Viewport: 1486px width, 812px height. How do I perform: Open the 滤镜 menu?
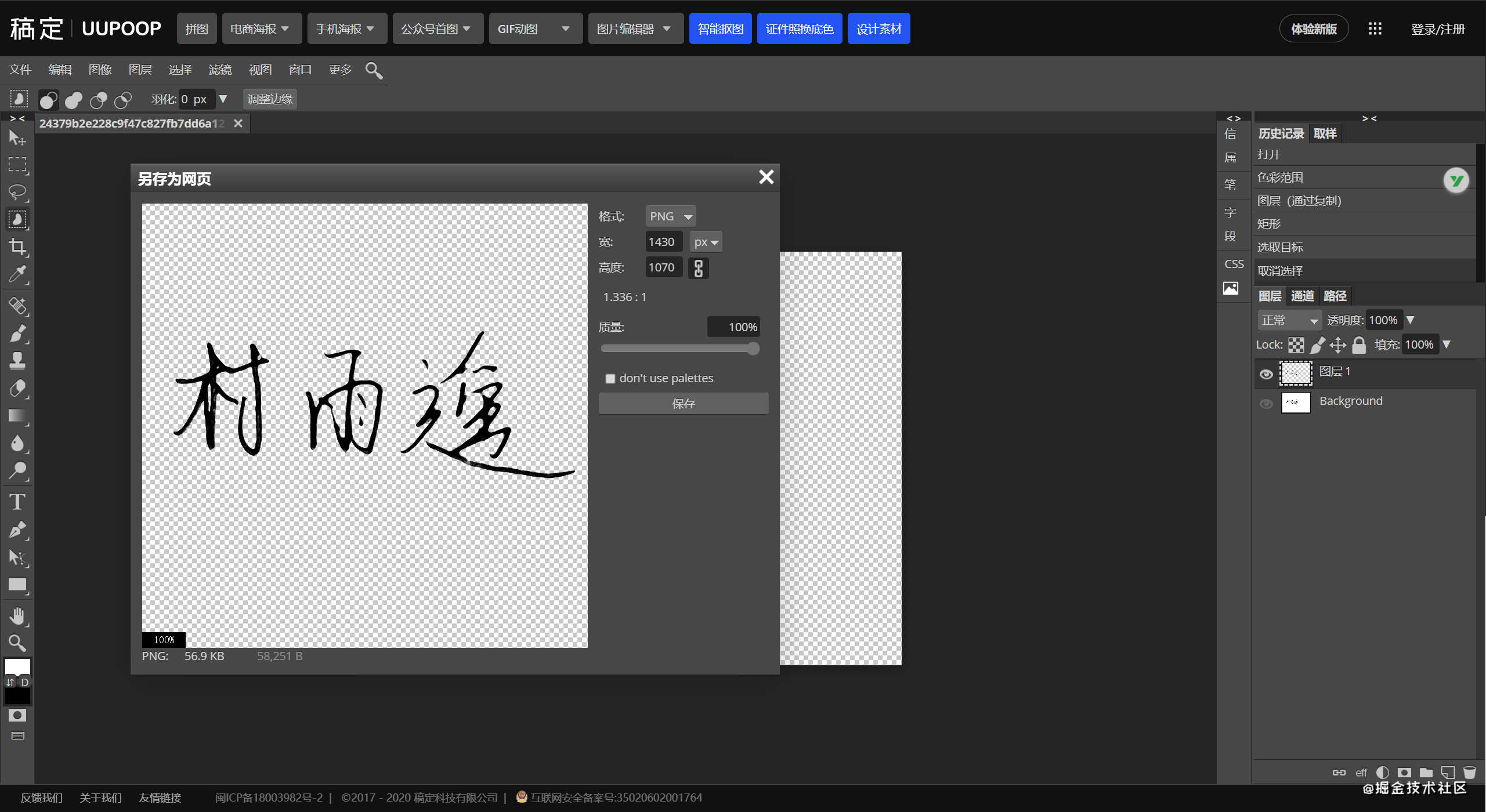click(220, 70)
